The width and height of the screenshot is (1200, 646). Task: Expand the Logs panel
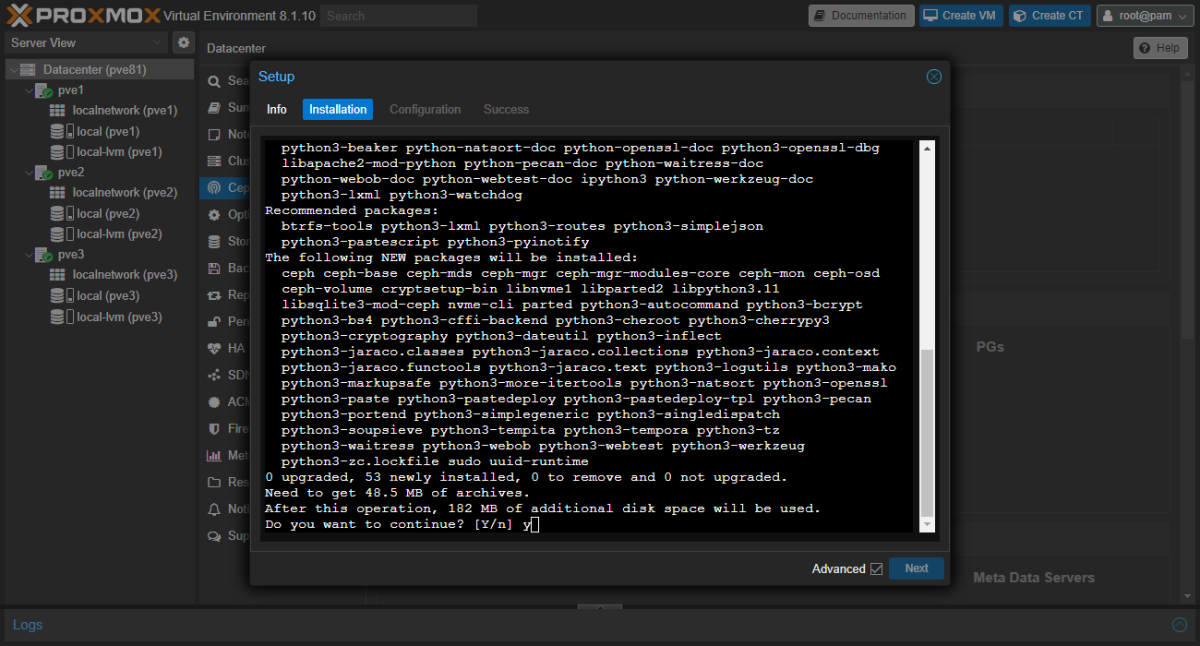1179,625
